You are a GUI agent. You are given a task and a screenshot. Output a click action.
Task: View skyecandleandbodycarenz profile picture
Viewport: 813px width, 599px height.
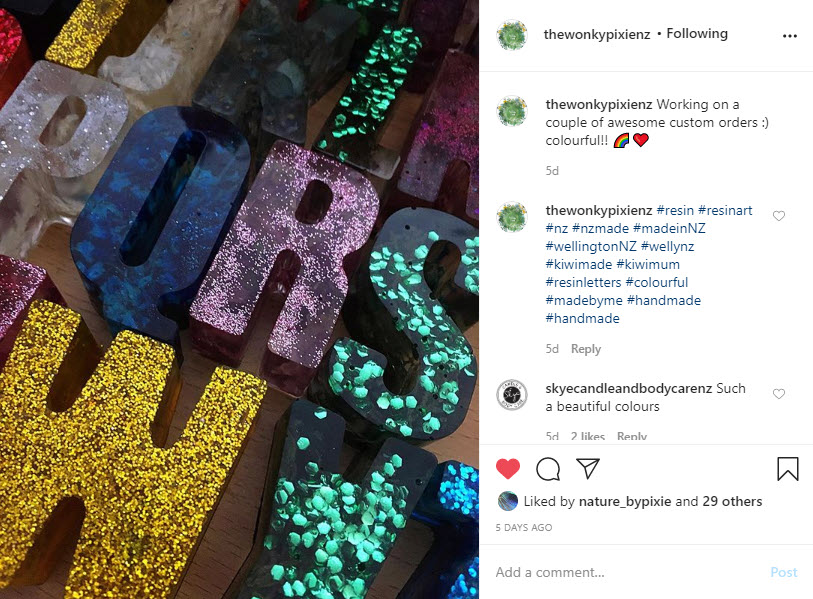click(x=512, y=395)
